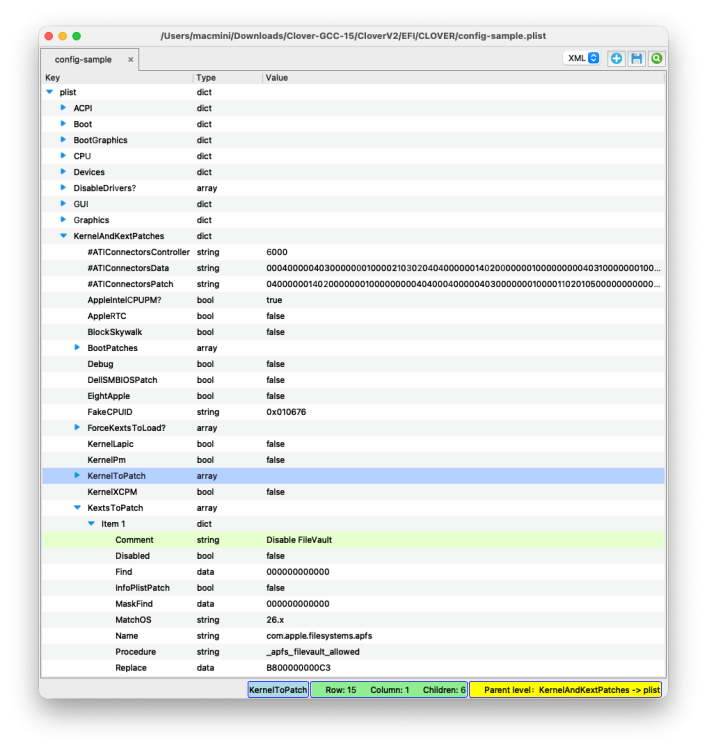
Task: Select the Procedure key row
Action: click(x=353, y=652)
